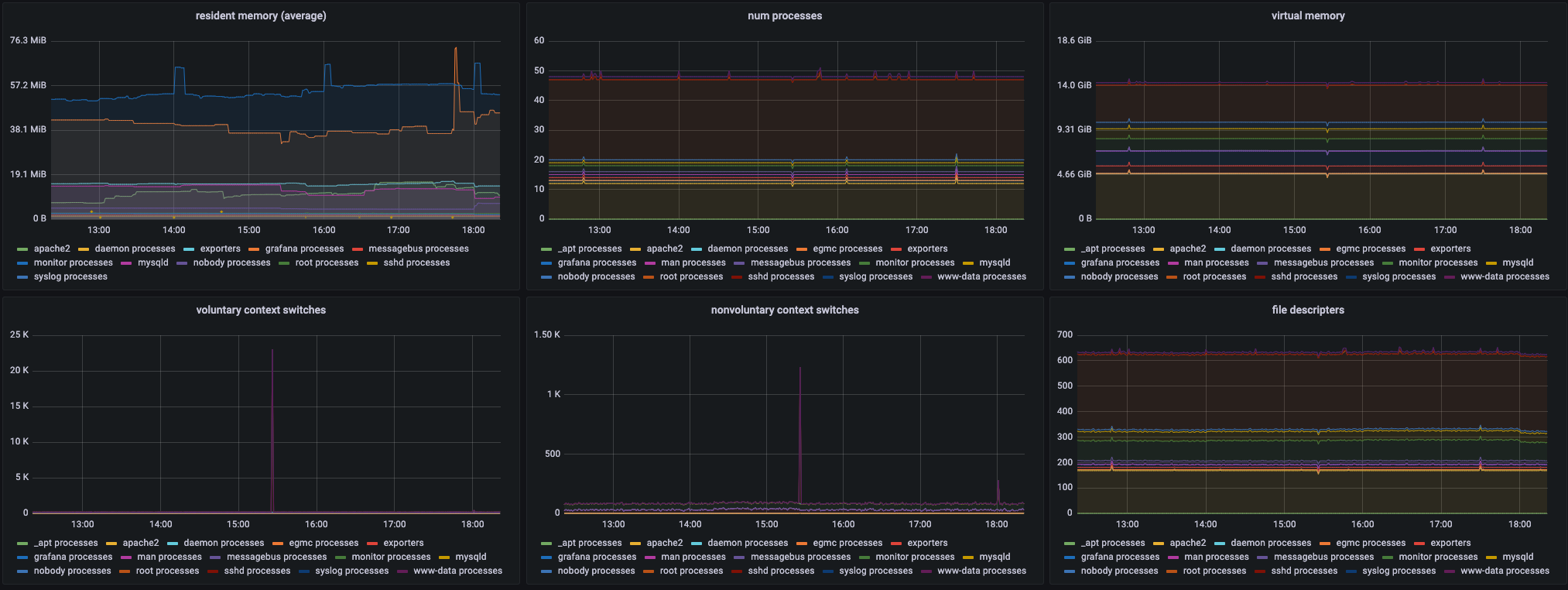Open the voluntary context switches panel menu
Image resolution: width=1568 pixels, height=590 pixels.
[x=261, y=310]
